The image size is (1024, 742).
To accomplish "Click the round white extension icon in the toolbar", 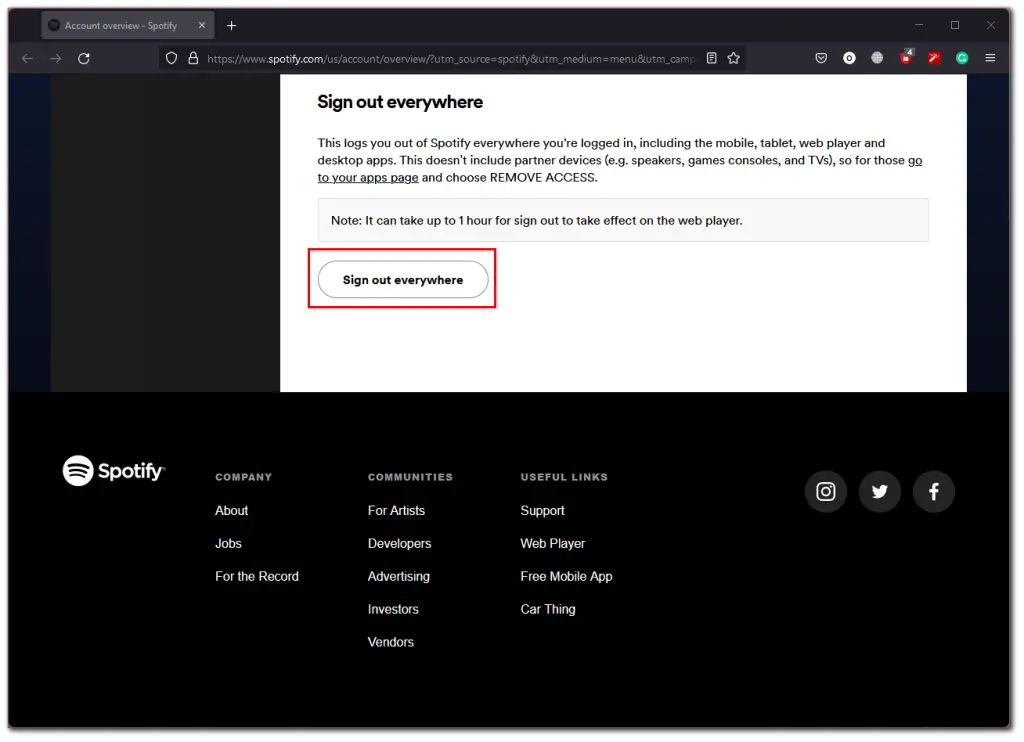I will (x=850, y=59).
